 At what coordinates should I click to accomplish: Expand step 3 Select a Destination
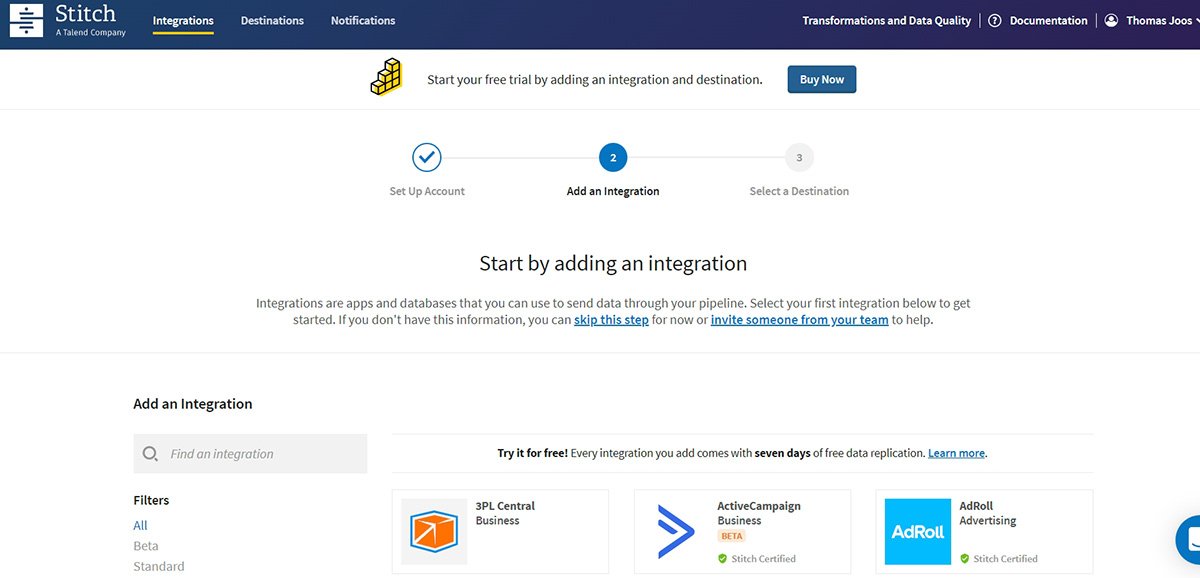(x=799, y=157)
